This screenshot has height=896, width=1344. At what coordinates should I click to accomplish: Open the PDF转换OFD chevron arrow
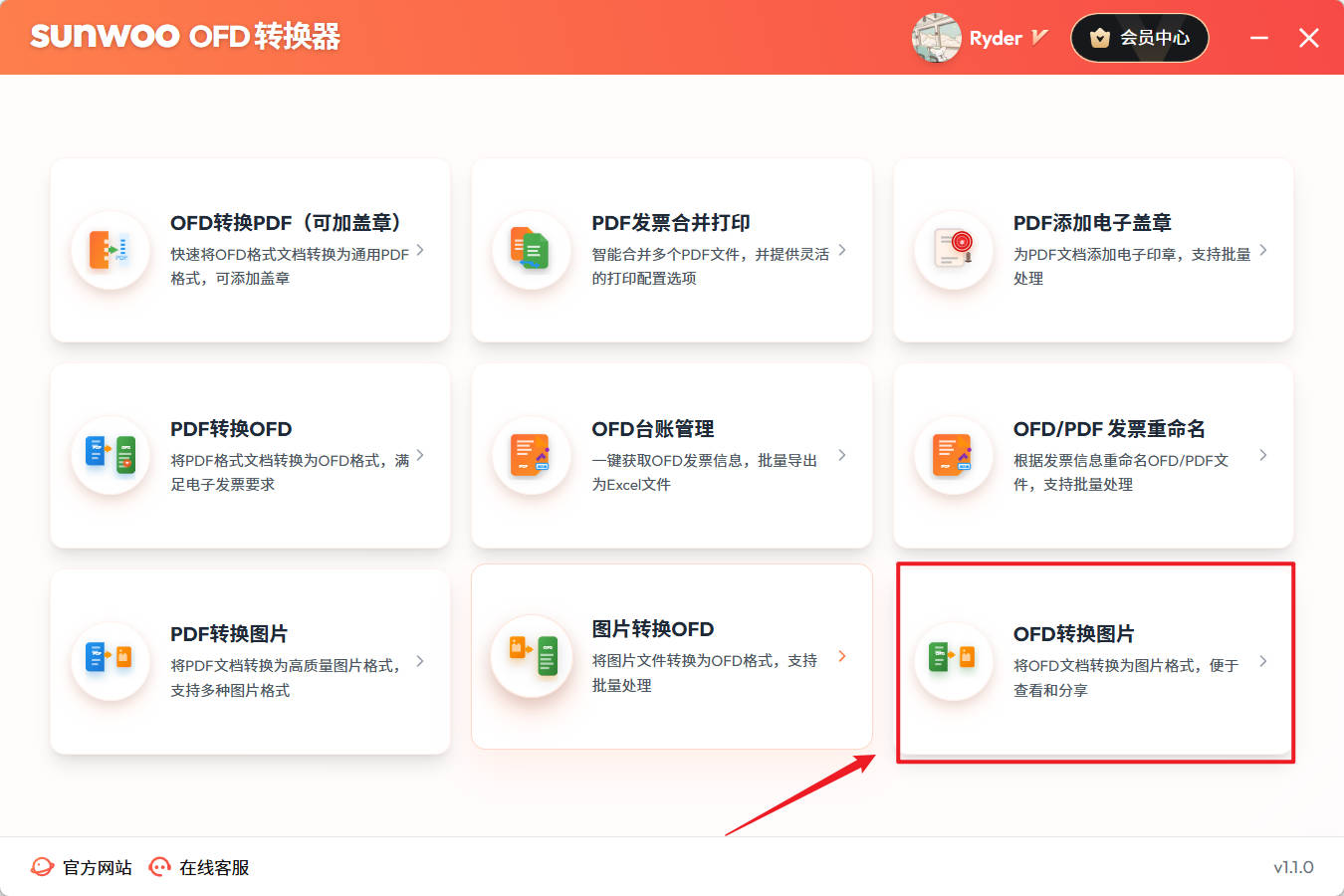point(420,455)
